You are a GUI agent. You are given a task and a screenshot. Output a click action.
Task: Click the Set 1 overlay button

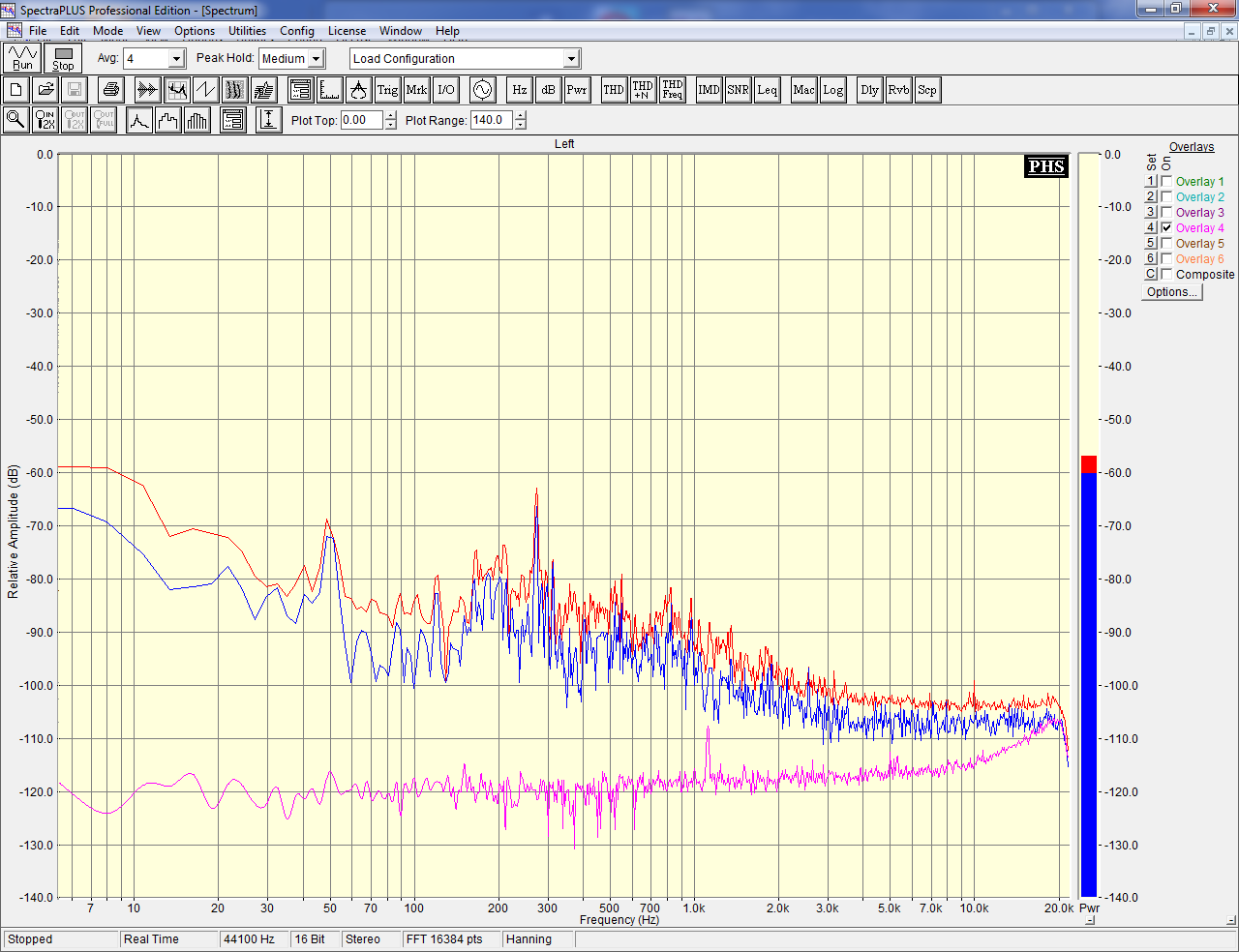tap(1151, 181)
